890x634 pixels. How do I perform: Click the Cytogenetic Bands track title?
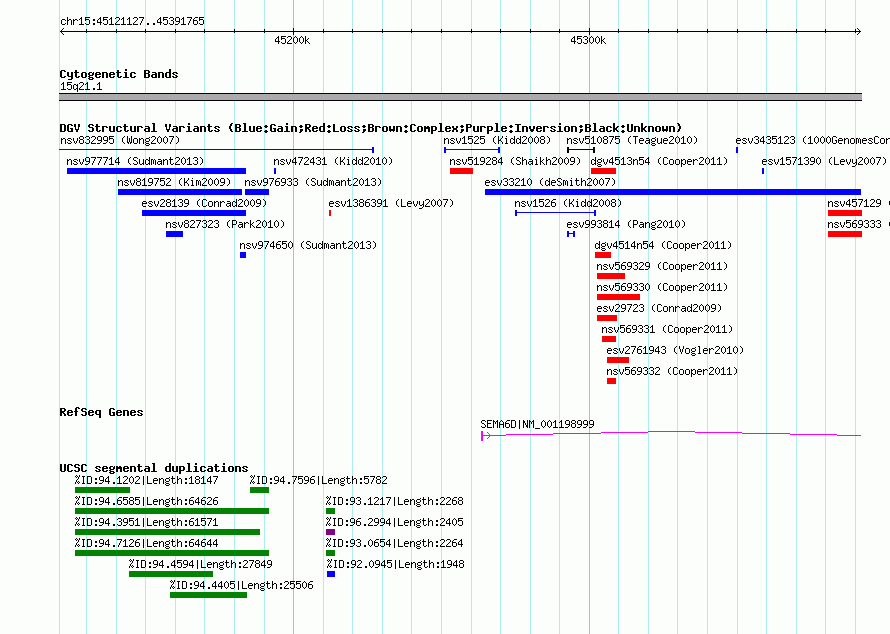coord(119,74)
